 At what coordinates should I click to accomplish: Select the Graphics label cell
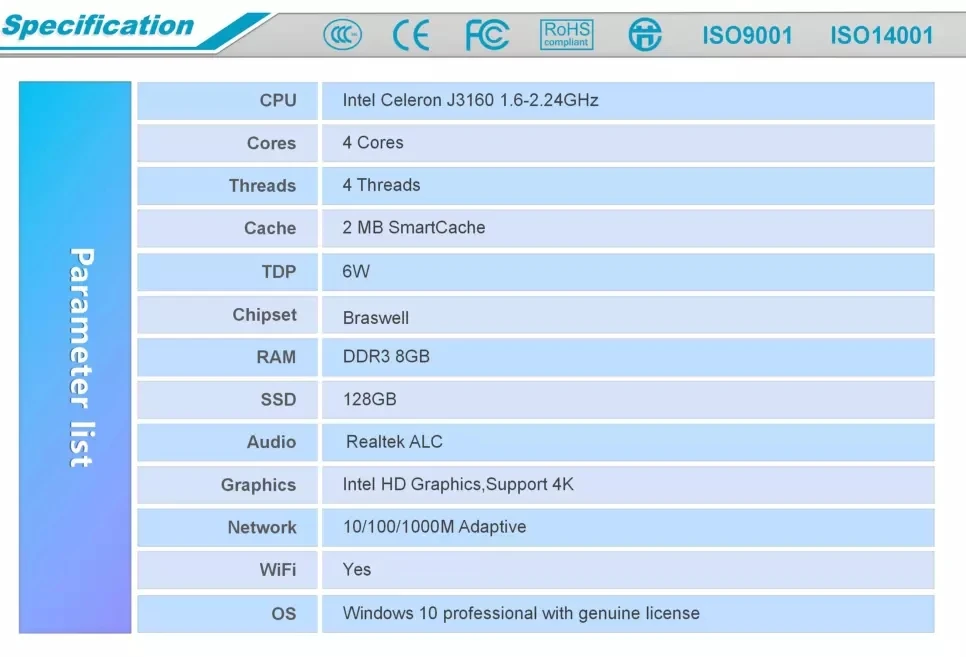227,485
